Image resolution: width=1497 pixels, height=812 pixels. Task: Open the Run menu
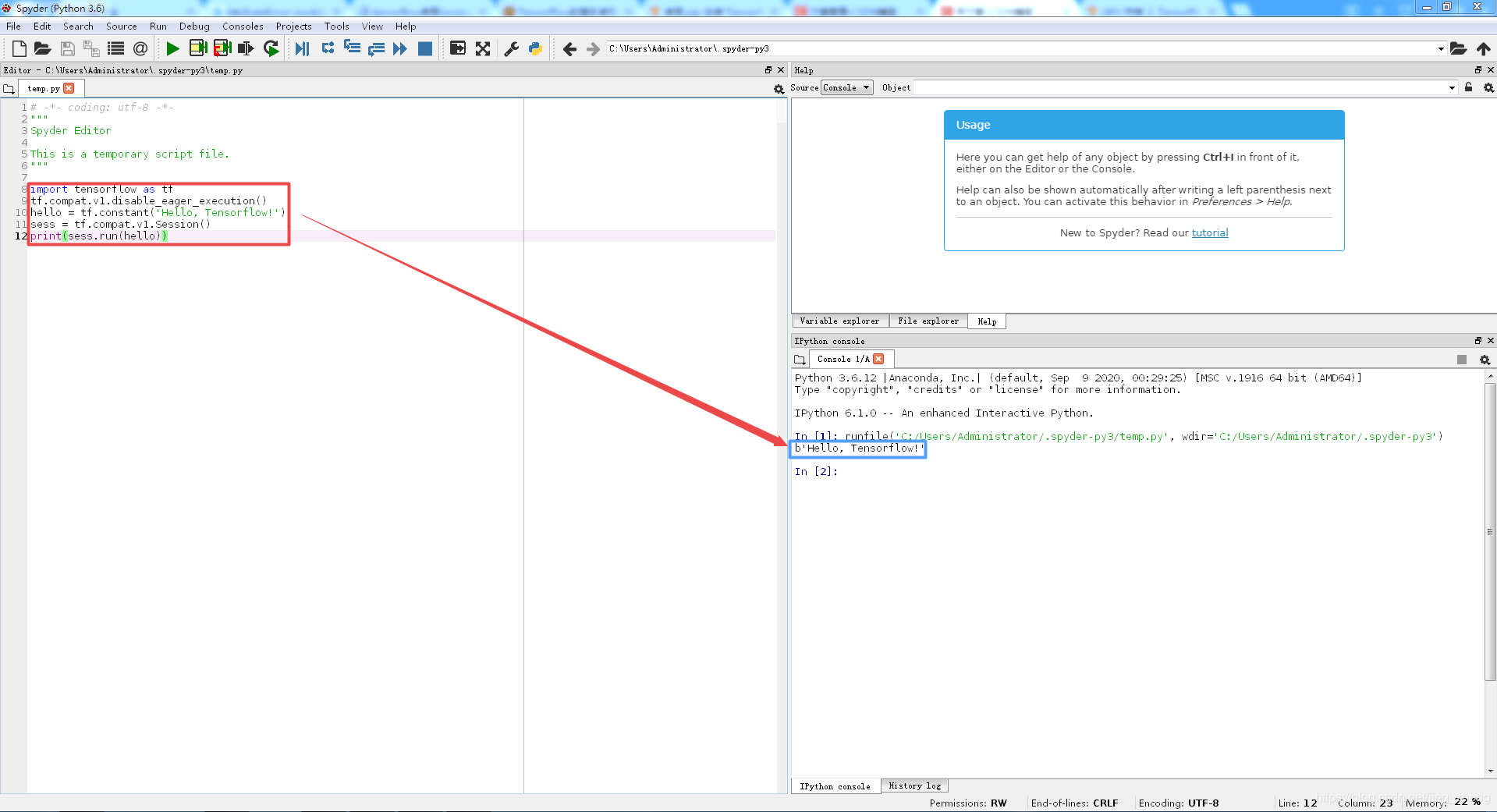(x=158, y=26)
